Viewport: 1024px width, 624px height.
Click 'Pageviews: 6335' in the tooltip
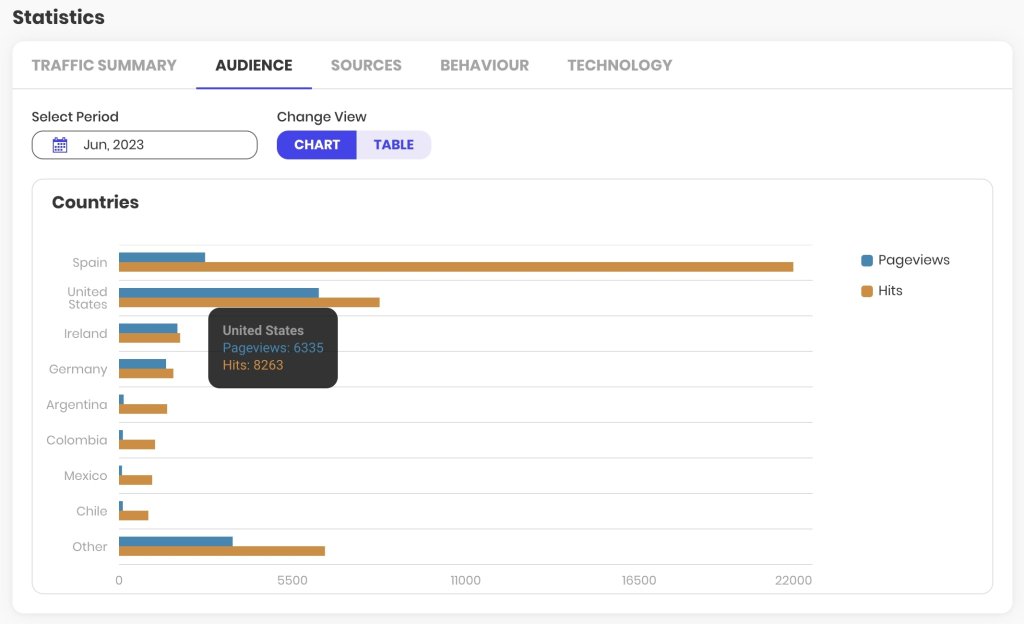tap(273, 348)
